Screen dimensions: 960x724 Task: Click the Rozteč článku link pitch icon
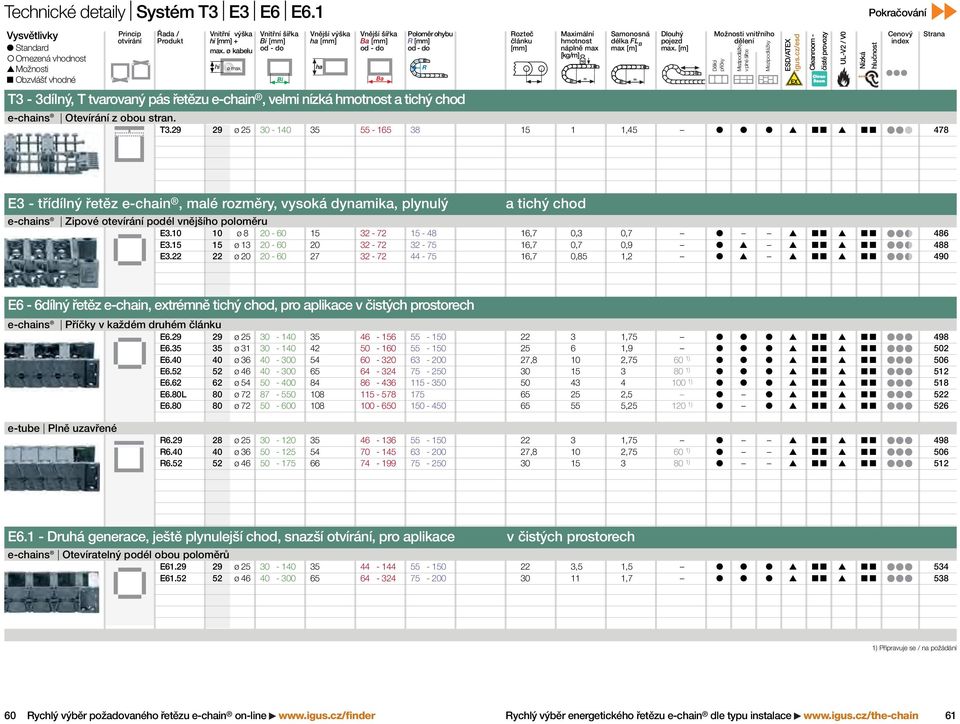pos(530,71)
